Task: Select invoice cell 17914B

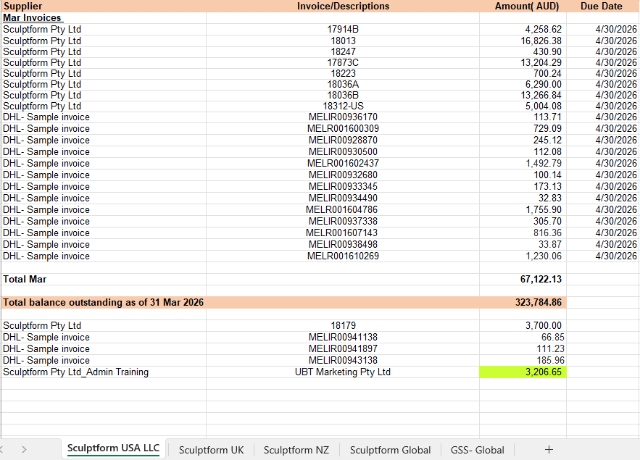Action: tap(343, 29)
